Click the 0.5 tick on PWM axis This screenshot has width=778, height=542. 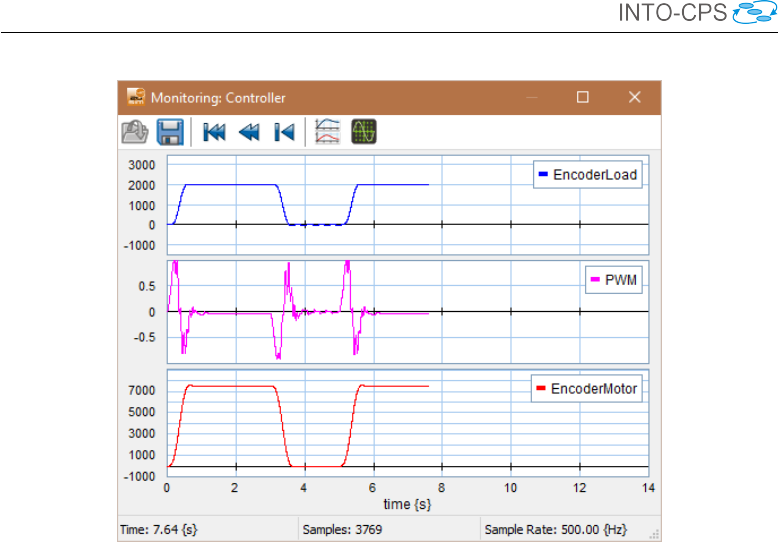coord(147,286)
